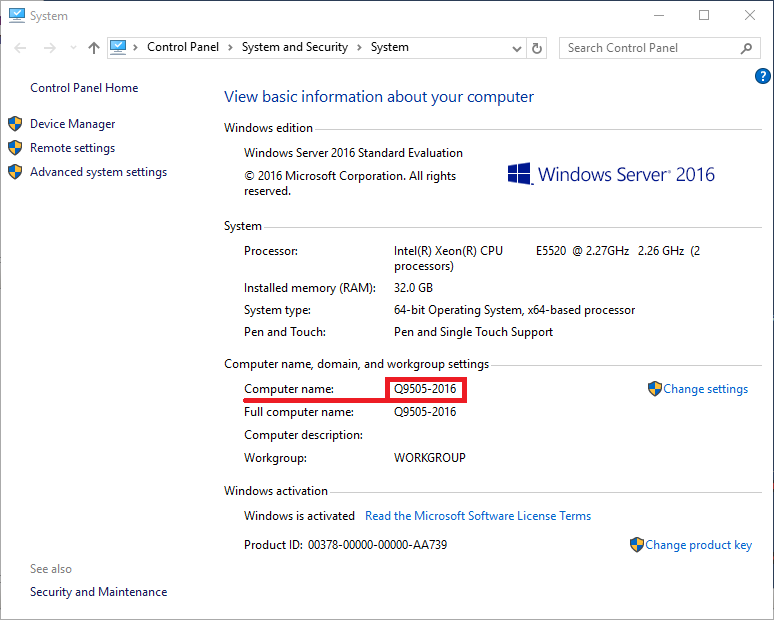This screenshot has width=774, height=620.
Task: Open Remote settings link
Action: (73, 148)
